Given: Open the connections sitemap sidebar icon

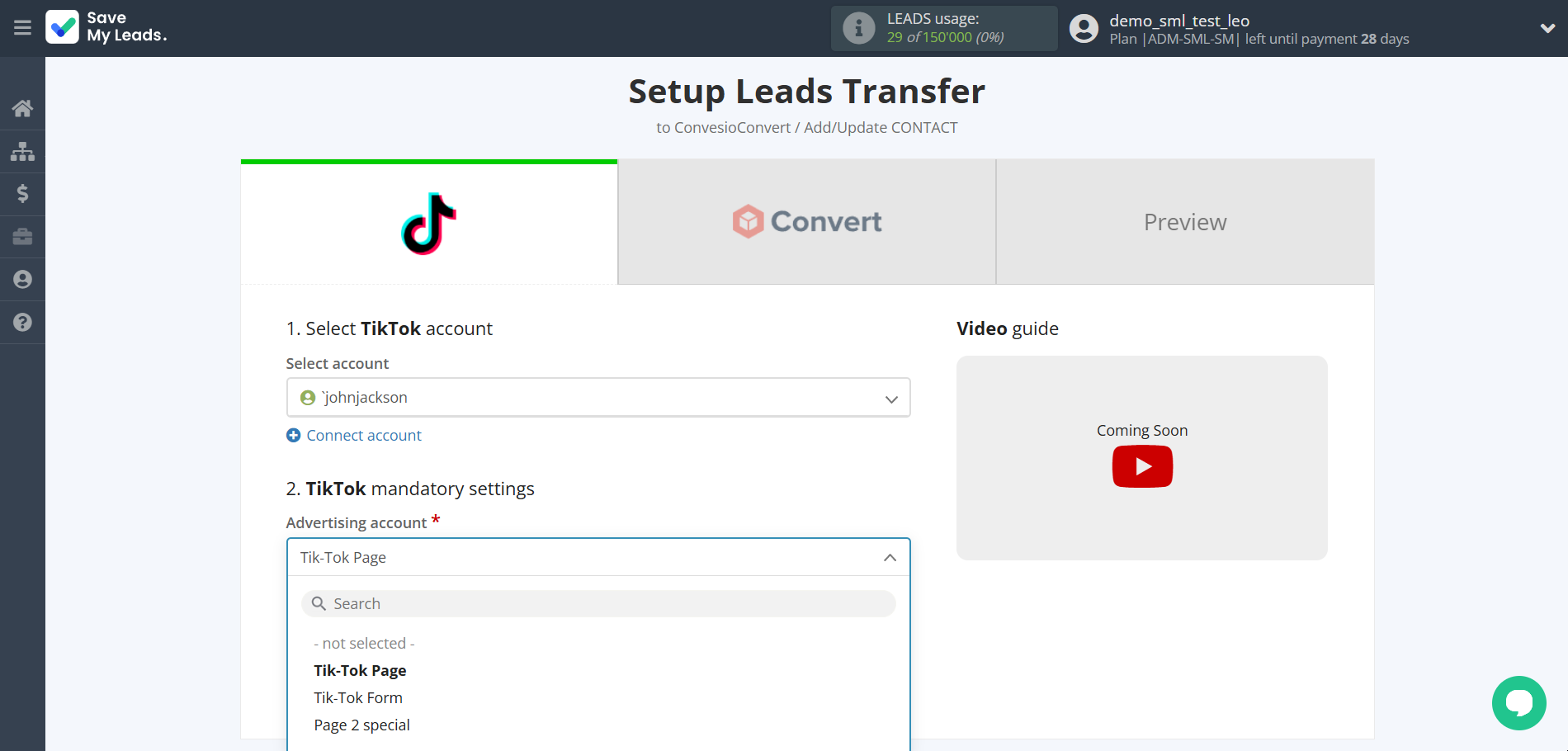Looking at the screenshot, I should (x=22, y=151).
